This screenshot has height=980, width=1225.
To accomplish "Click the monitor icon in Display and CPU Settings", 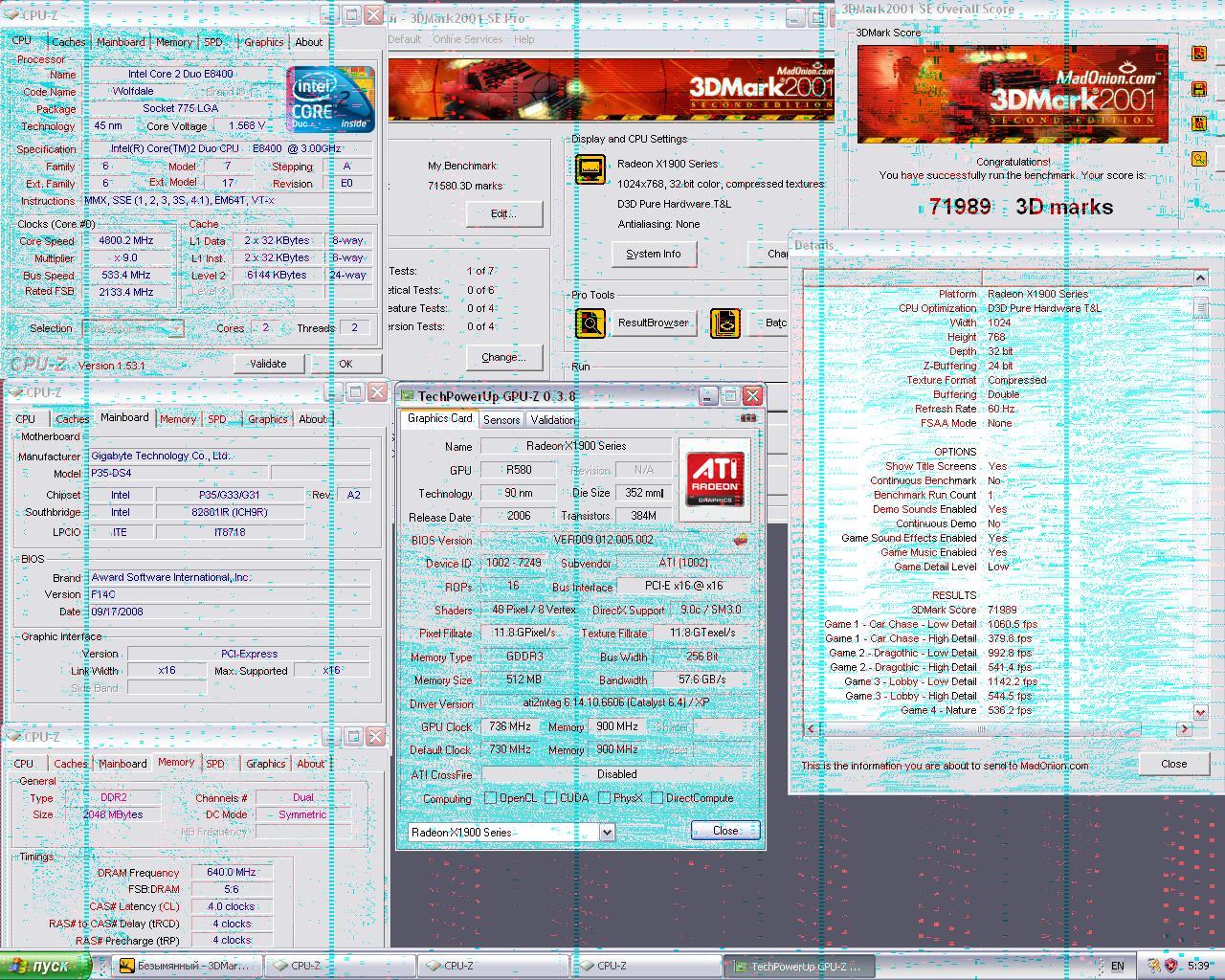I will [590, 169].
